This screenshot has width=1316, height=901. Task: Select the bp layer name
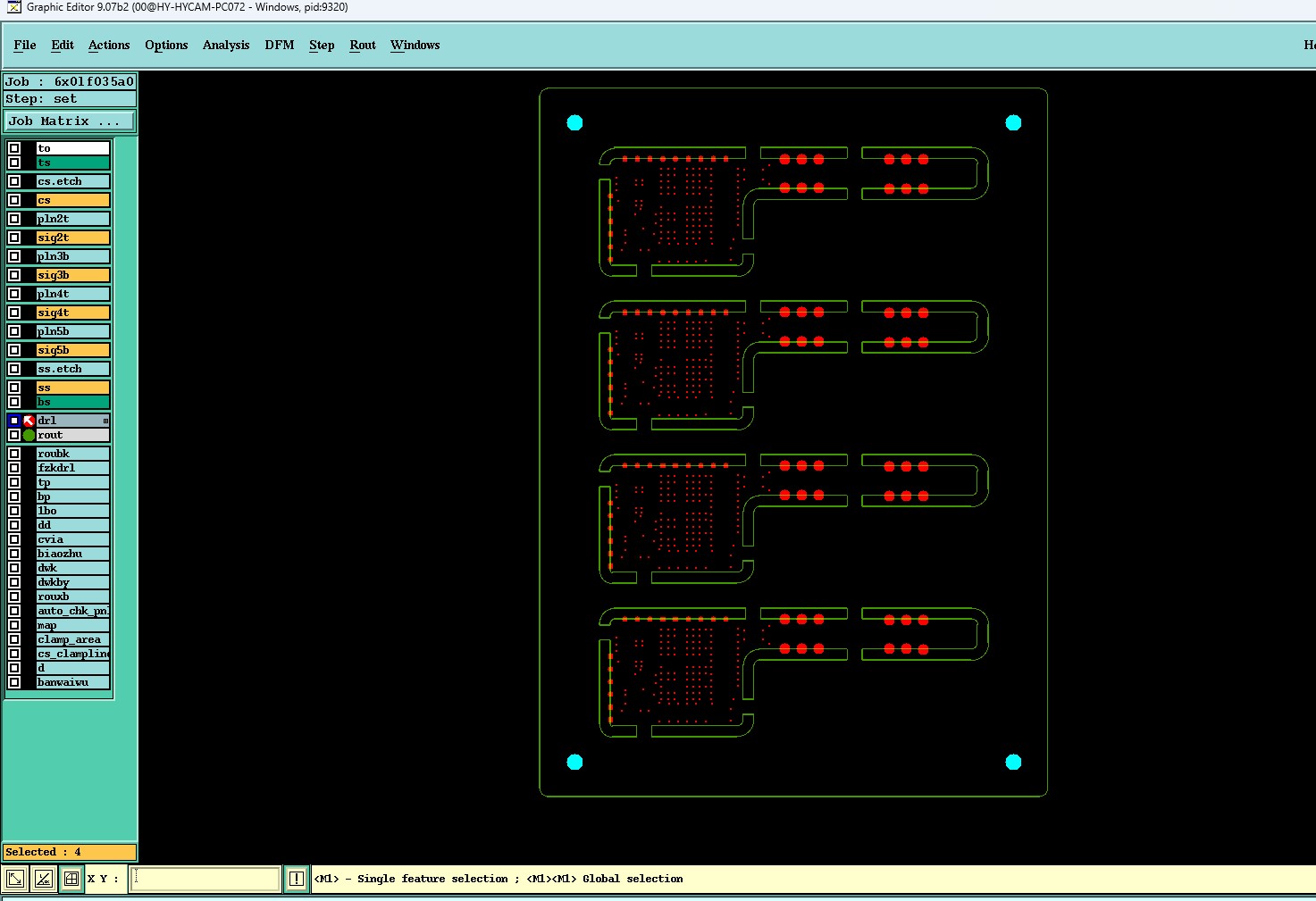tap(73, 496)
